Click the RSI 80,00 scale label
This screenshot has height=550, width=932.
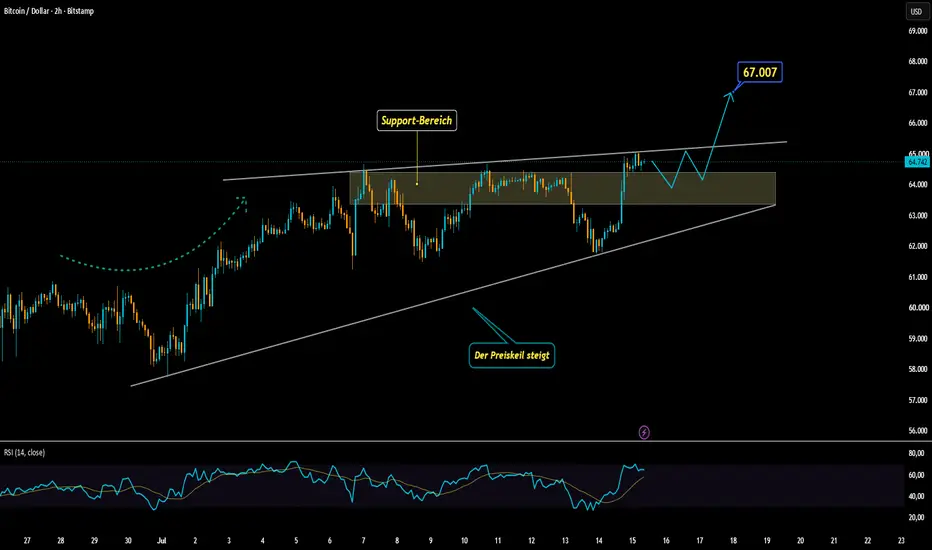click(x=917, y=453)
